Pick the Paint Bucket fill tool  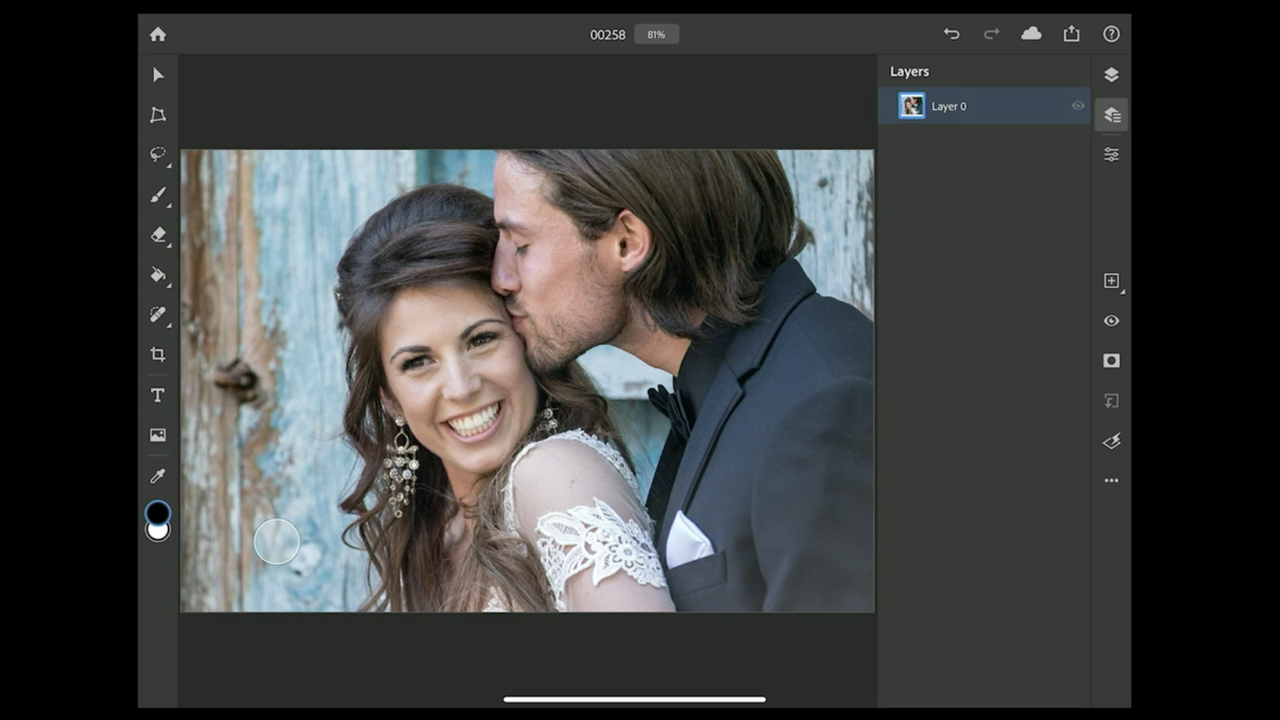point(158,275)
